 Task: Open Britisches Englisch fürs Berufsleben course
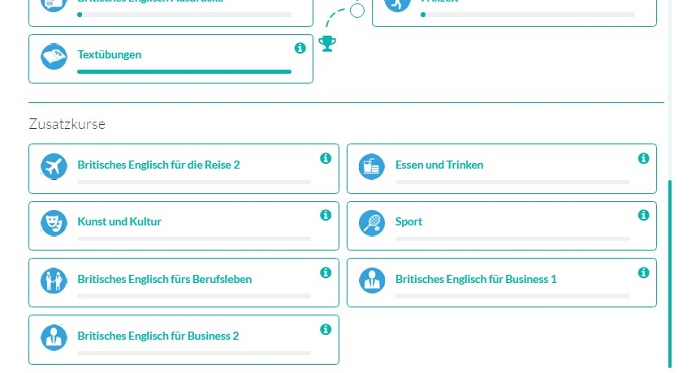164,279
